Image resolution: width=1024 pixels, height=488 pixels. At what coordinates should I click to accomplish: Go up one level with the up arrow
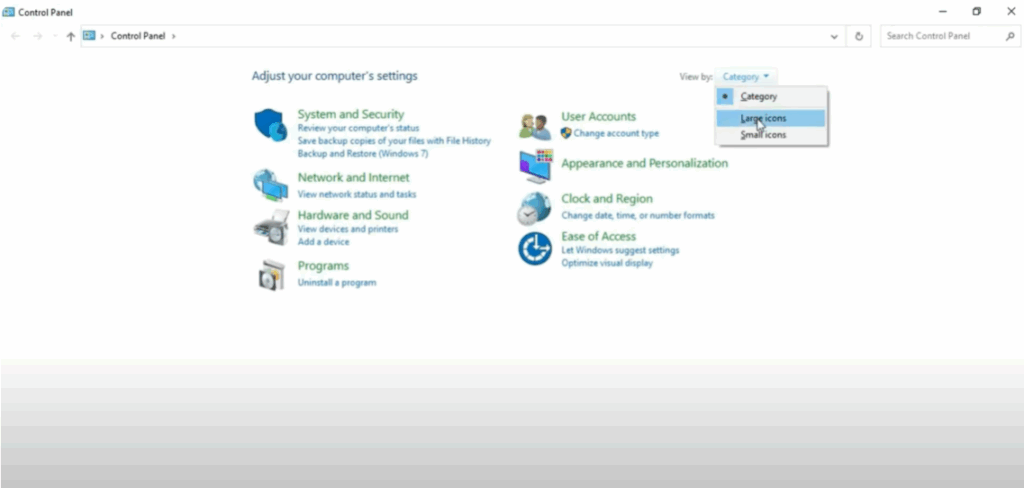70,36
